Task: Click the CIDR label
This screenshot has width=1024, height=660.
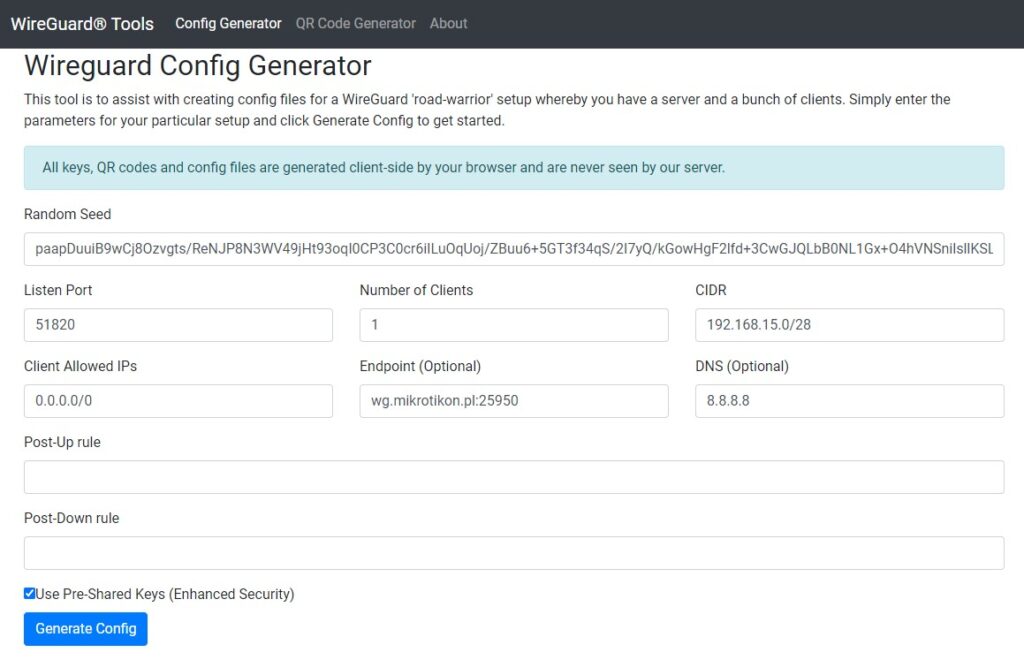Action: pyautogui.click(x=711, y=290)
